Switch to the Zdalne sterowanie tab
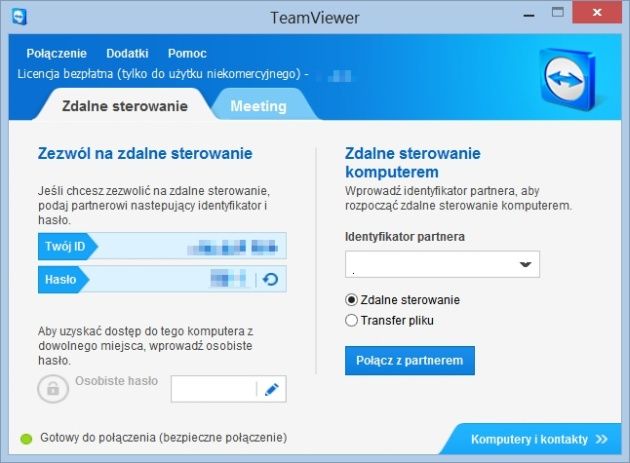This screenshot has height=463, width=630. coord(125,106)
